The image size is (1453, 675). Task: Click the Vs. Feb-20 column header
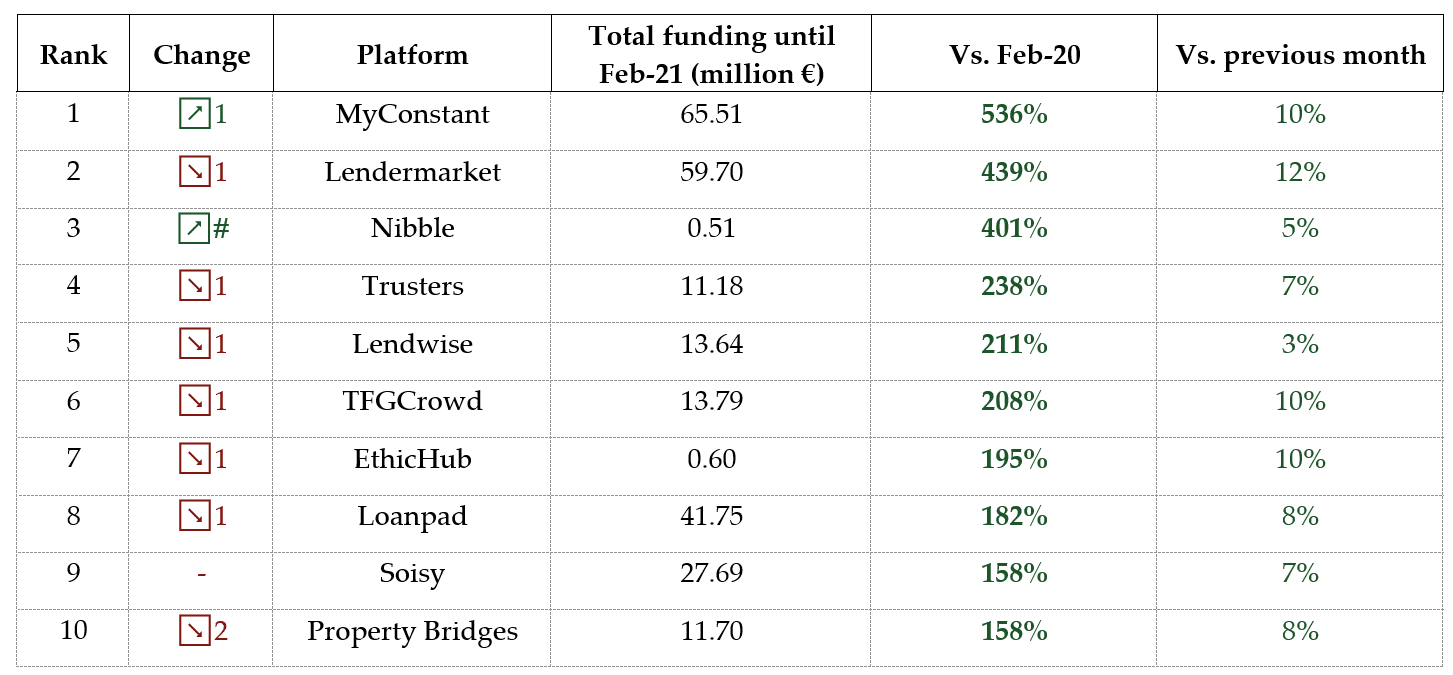pyautogui.click(x=1014, y=55)
